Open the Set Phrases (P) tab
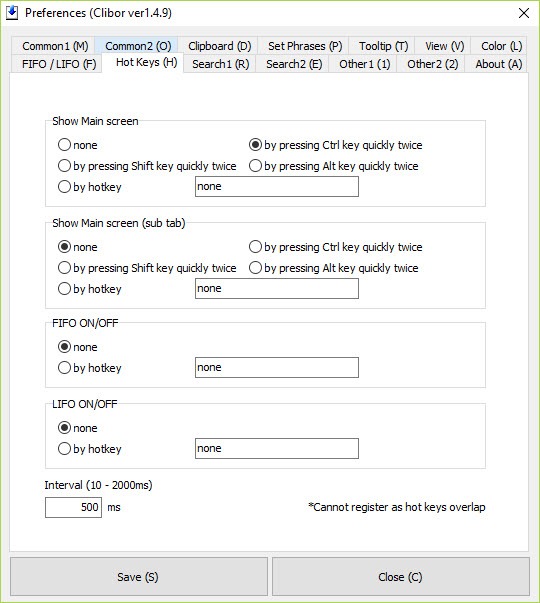The width and height of the screenshot is (540, 603). pyautogui.click(x=305, y=46)
